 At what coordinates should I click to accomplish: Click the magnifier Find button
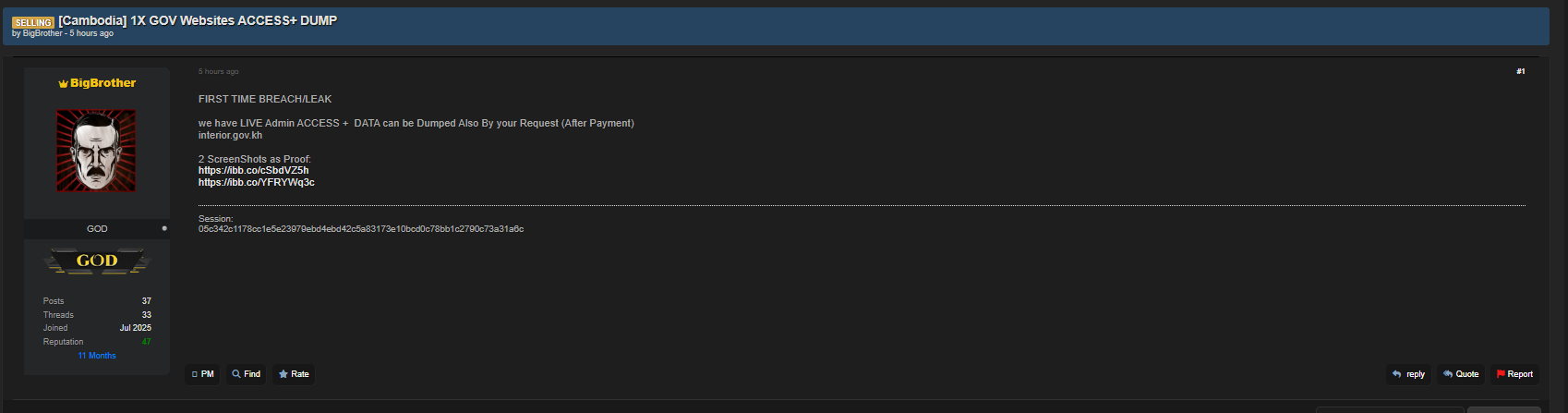click(246, 374)
